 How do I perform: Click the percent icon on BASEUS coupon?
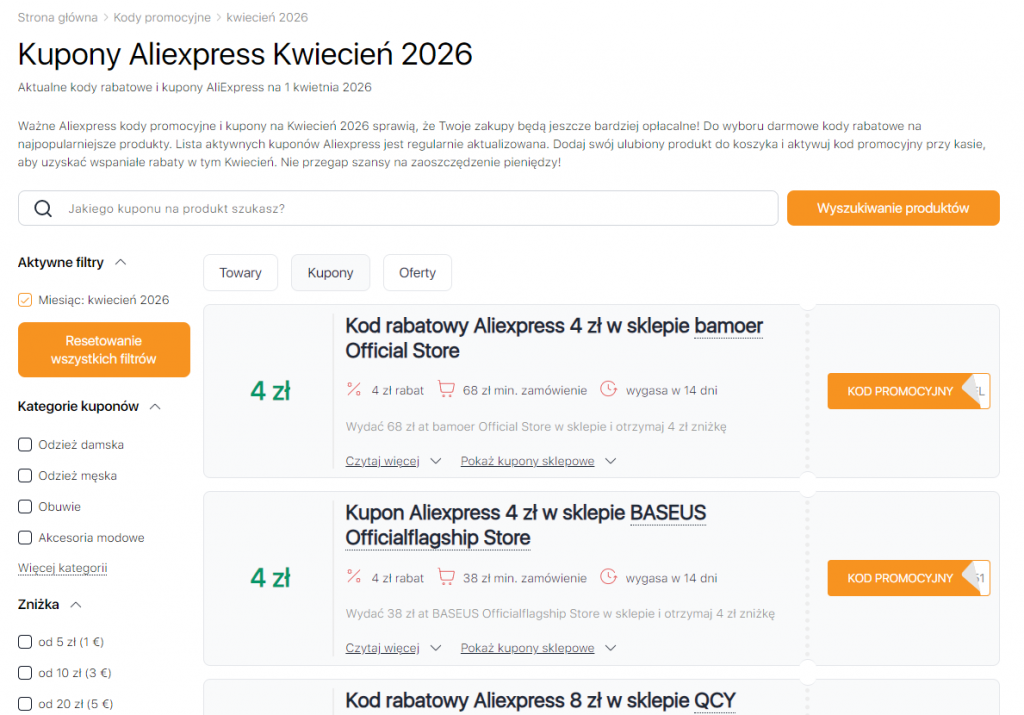coord(353,577)
